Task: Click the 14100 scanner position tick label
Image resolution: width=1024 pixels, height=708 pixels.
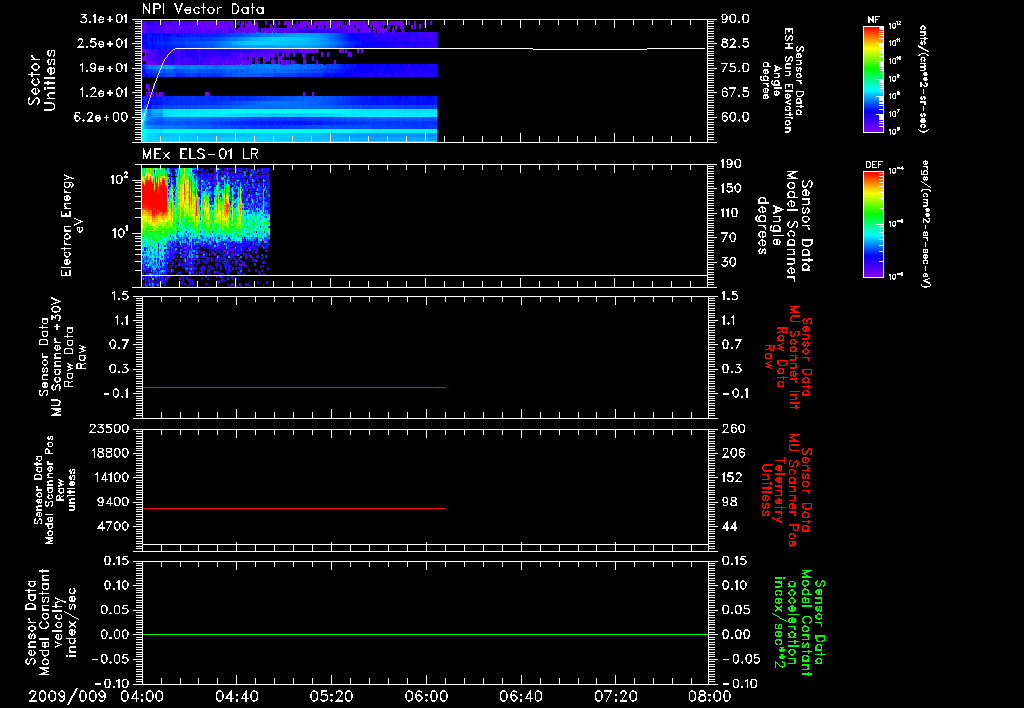Action: (x=109, y=477)
